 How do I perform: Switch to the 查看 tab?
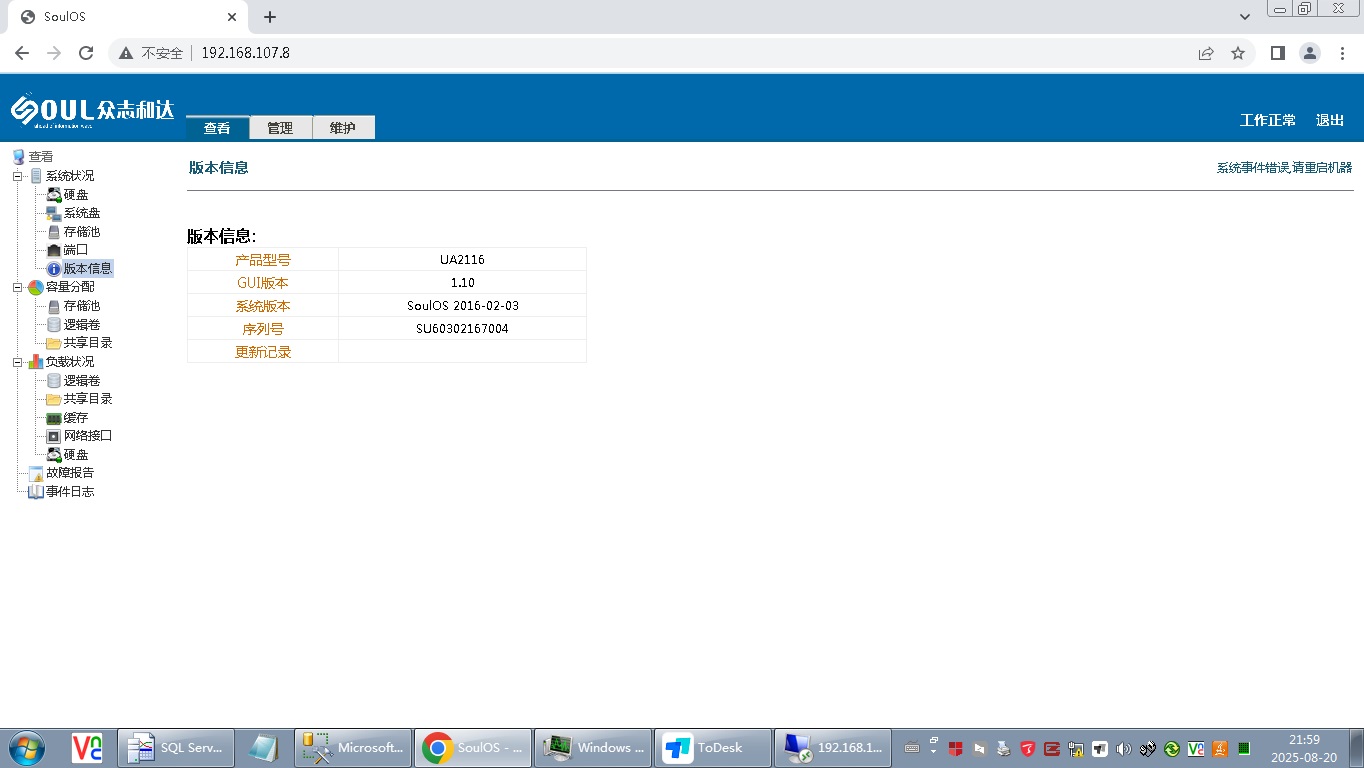coord(217,128)
